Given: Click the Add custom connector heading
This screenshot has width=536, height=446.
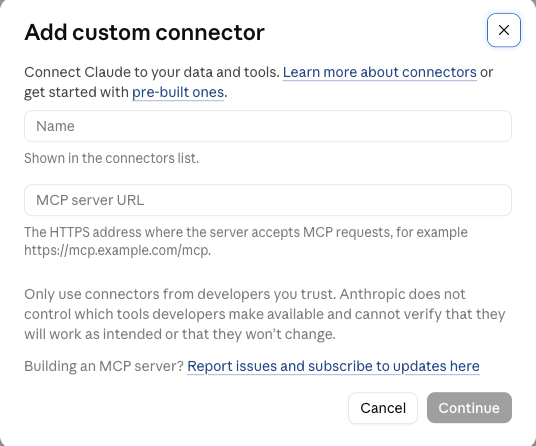Looking at the screenshot, I should pyautogui.click(x=144, y=32).
